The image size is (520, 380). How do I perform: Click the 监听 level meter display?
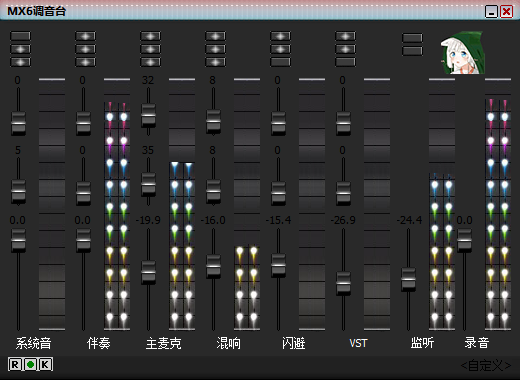point(442,204)
